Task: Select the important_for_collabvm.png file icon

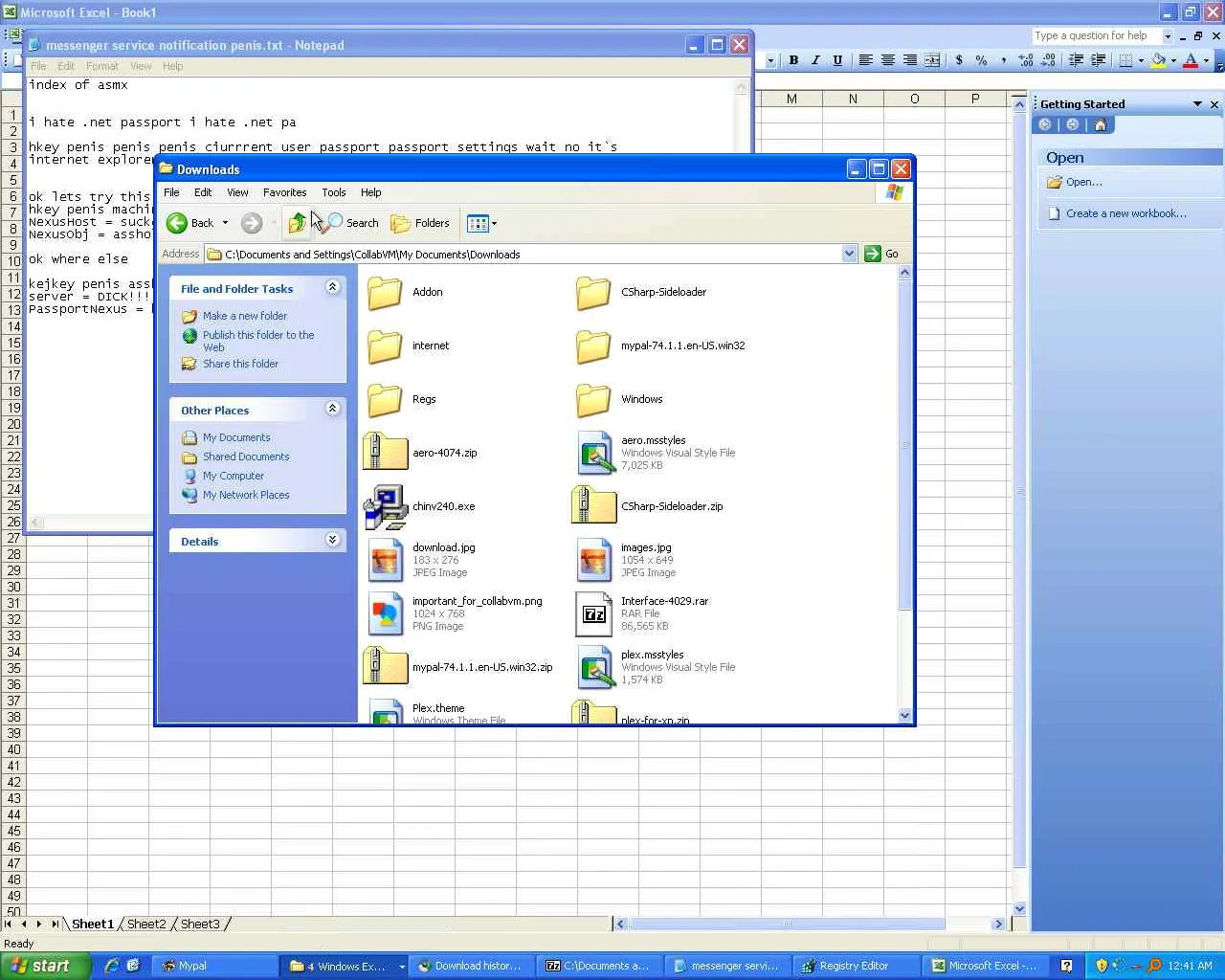Action: click(385, 613)
